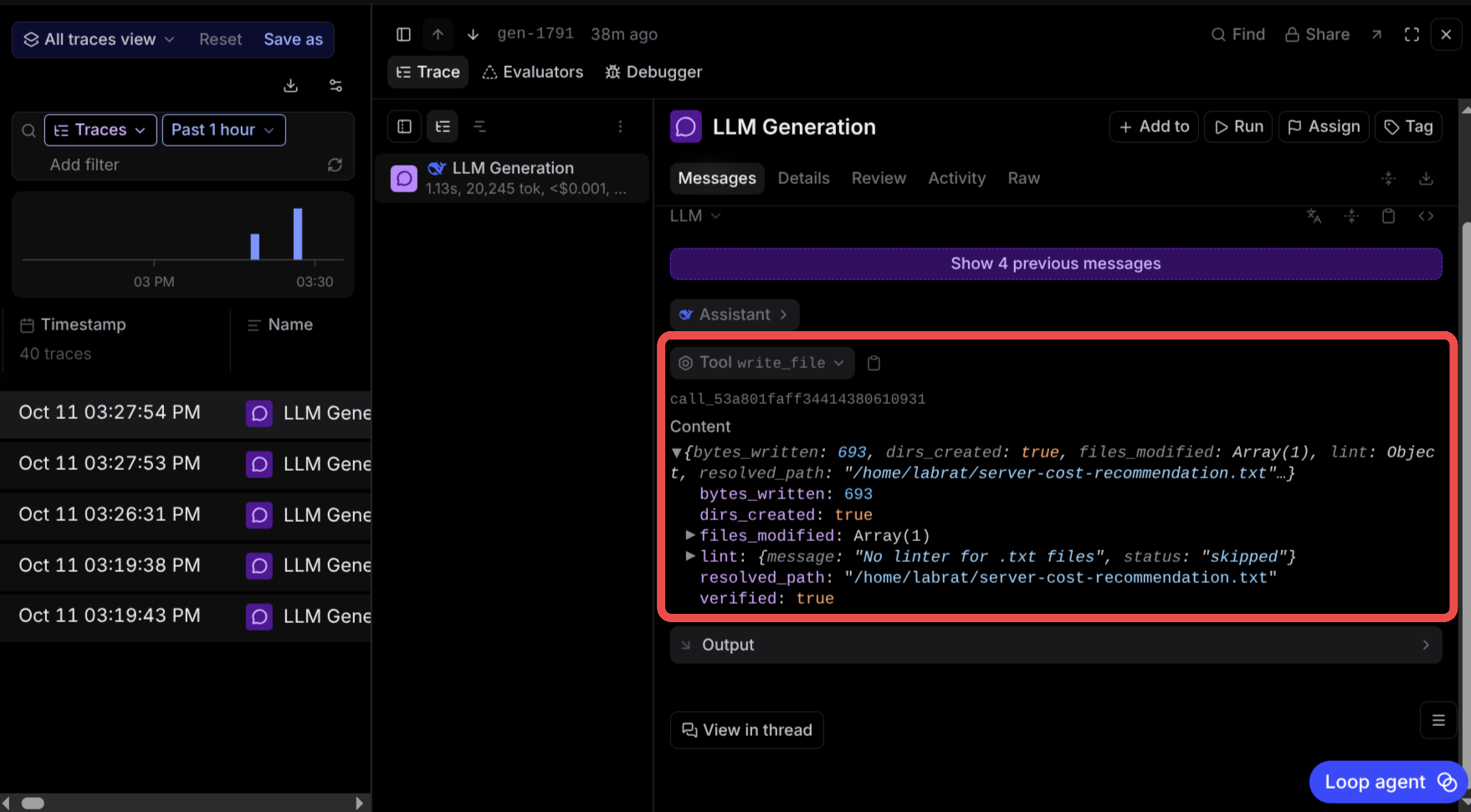Screen dimensions: 1471x812
Task: Switch to the Evaluators tab
Action: (533, 72)
